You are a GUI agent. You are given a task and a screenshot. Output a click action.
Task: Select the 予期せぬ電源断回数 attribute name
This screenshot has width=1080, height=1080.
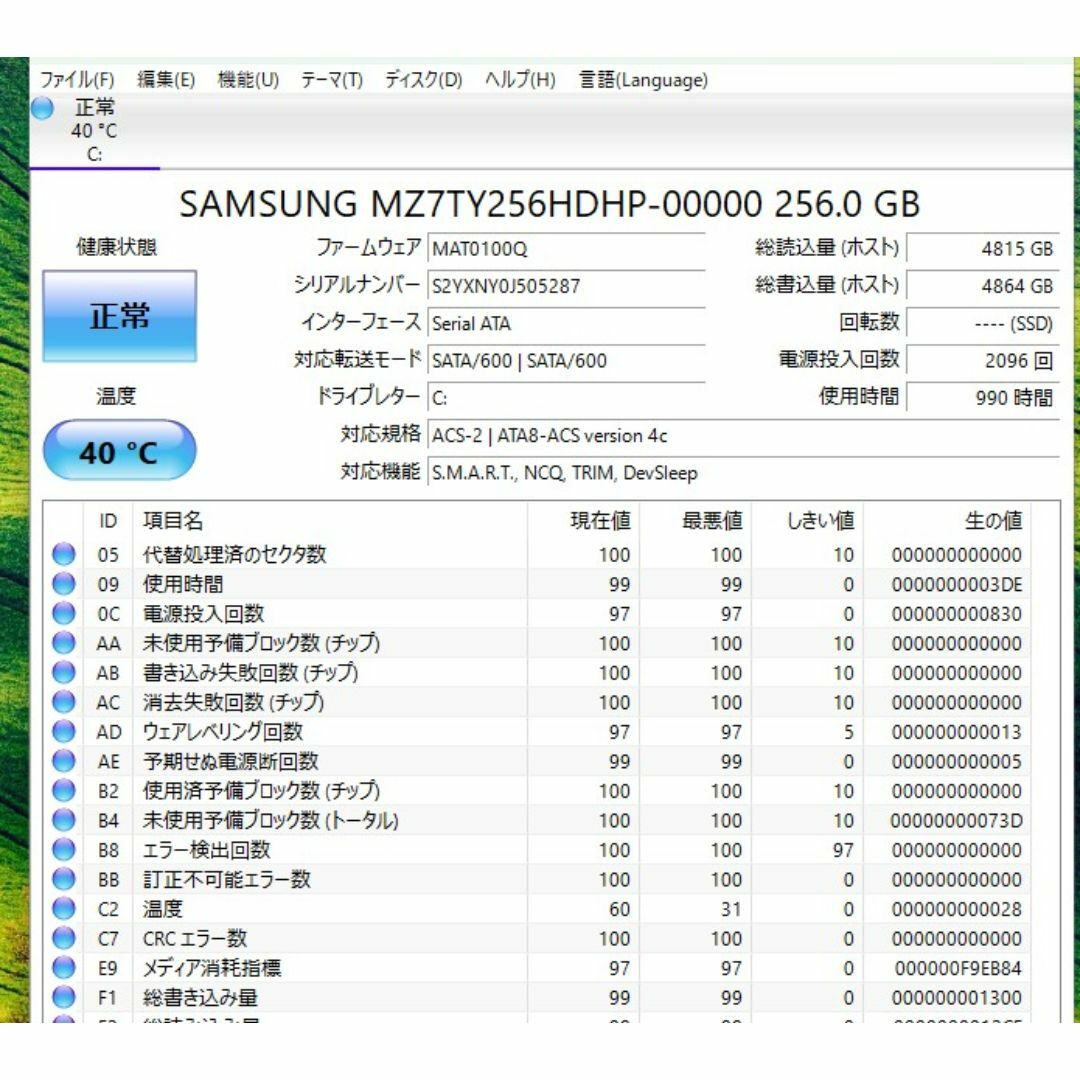(231, 761)
